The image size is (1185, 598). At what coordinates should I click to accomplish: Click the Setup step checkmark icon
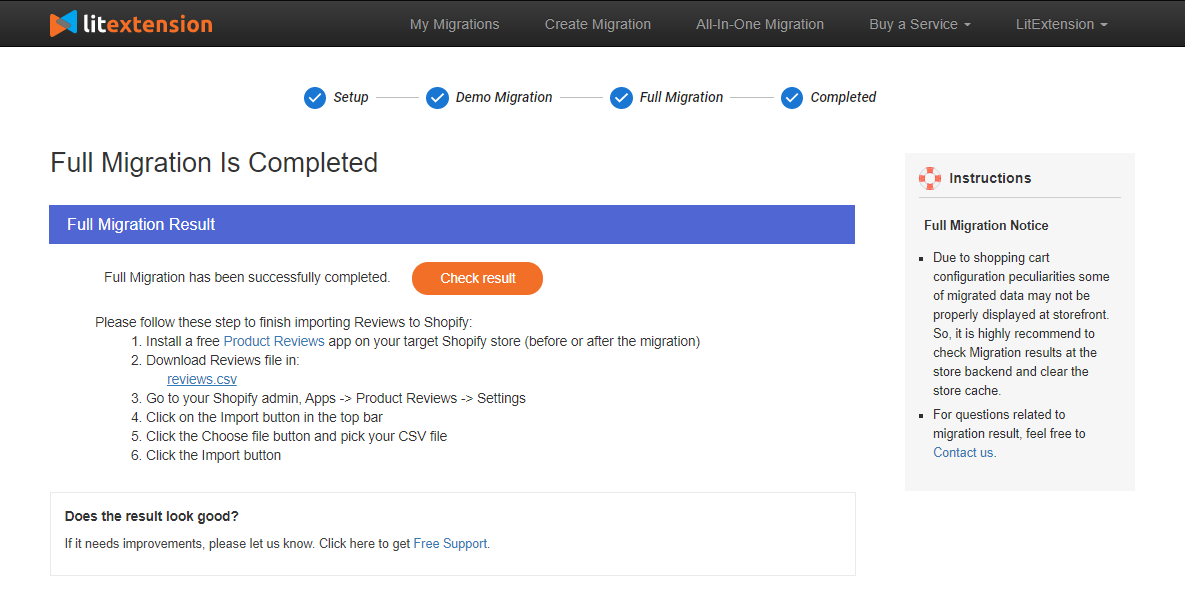pyautogui.click(x=314, y=98)
